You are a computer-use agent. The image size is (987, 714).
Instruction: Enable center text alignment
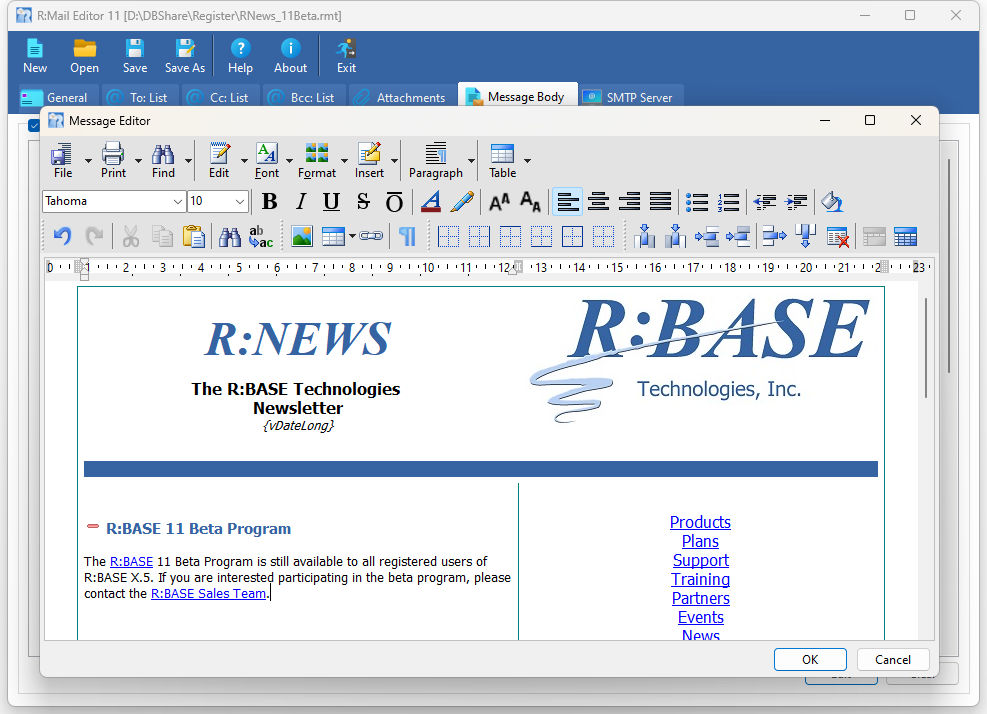point(598,201)
